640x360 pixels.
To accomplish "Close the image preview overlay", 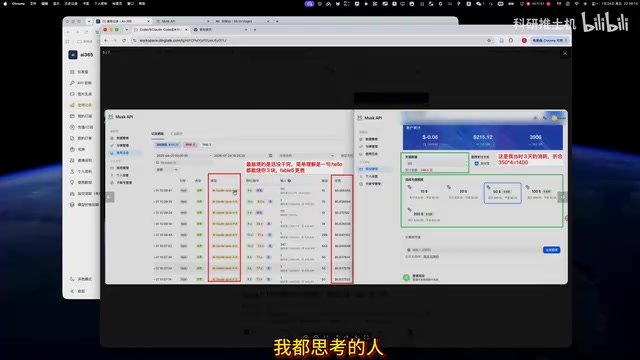I will pos(565,53).
